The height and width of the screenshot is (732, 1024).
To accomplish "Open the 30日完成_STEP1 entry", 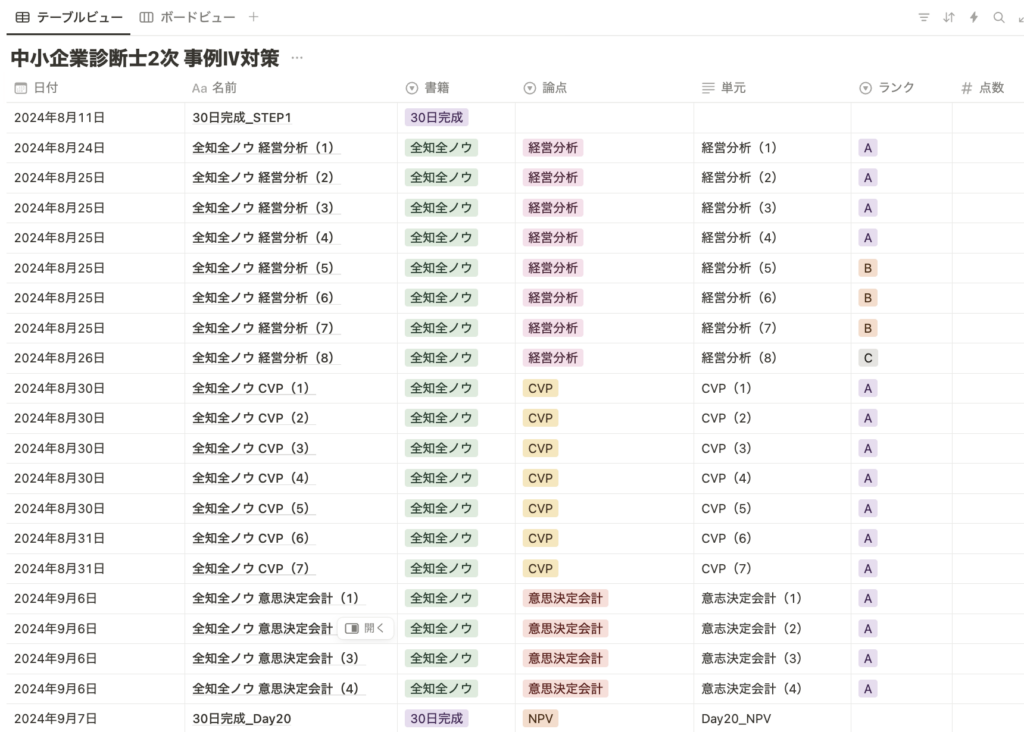I will (x=241, y=118).
